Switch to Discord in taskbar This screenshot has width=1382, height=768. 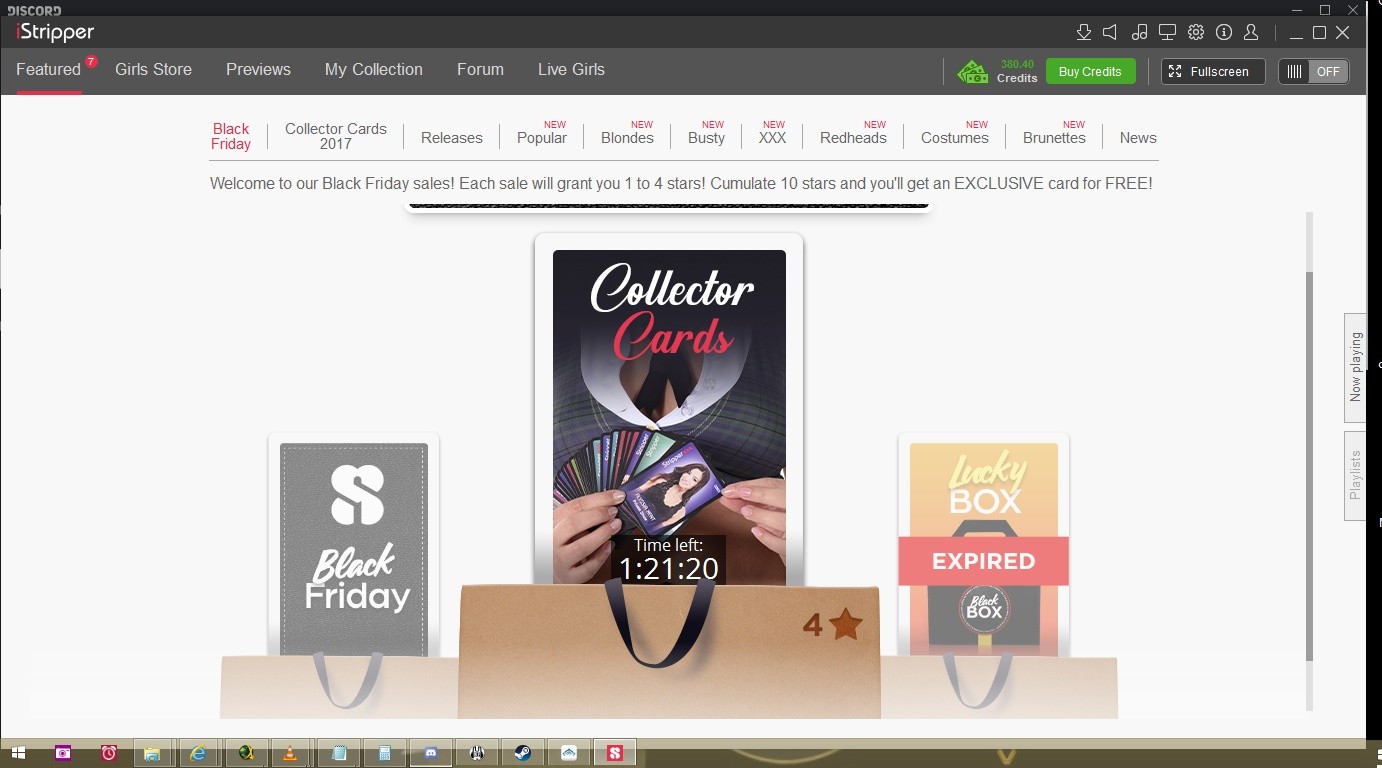431,753
